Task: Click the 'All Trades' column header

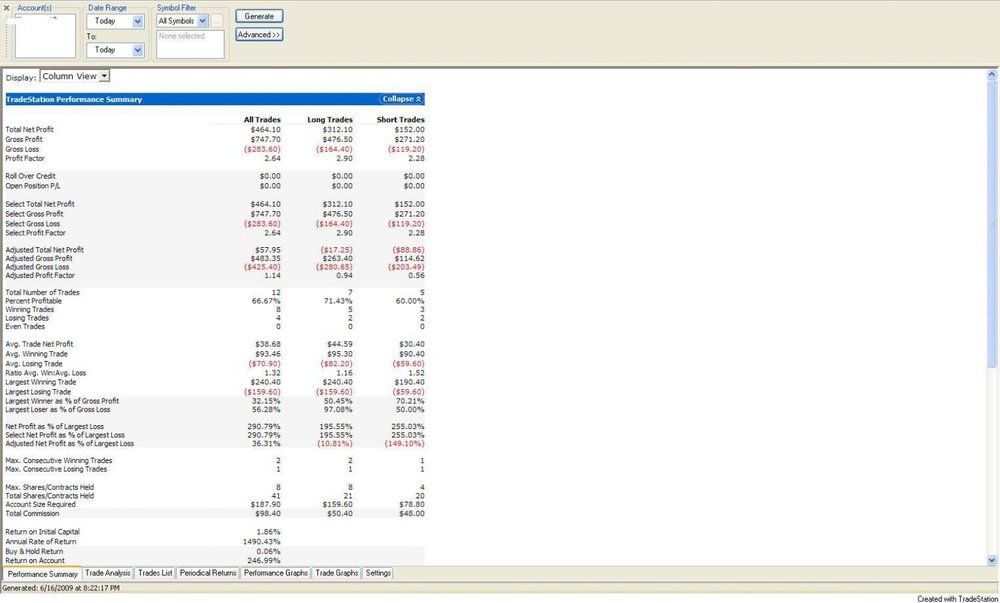Action: click(262, 120)
